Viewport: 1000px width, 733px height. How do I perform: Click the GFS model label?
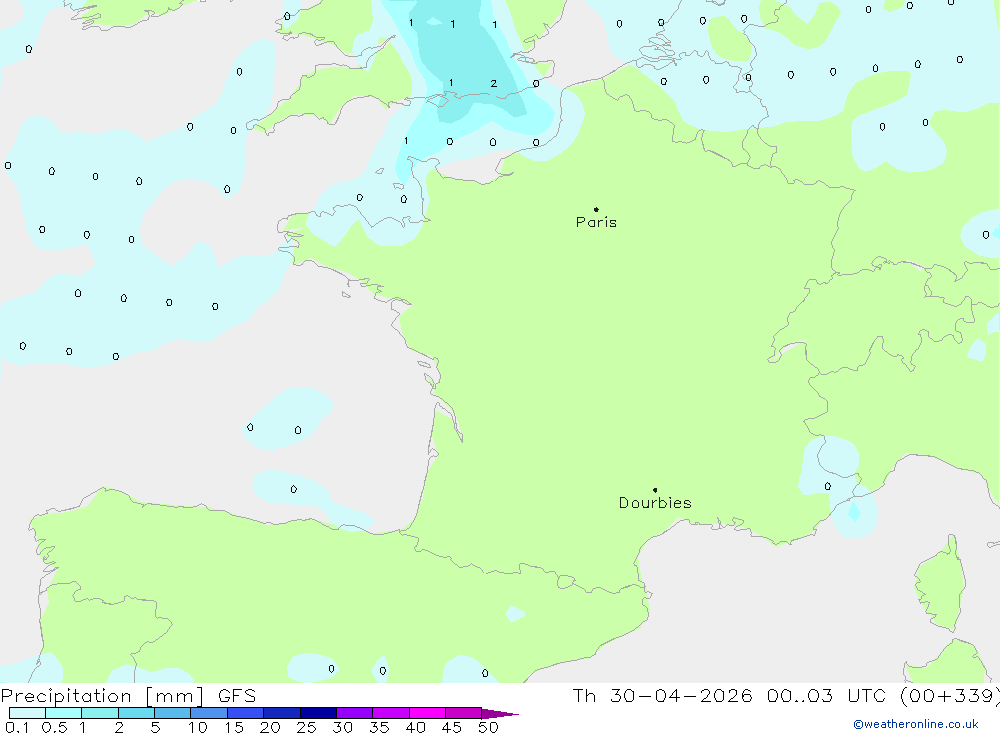pos(237,696)
